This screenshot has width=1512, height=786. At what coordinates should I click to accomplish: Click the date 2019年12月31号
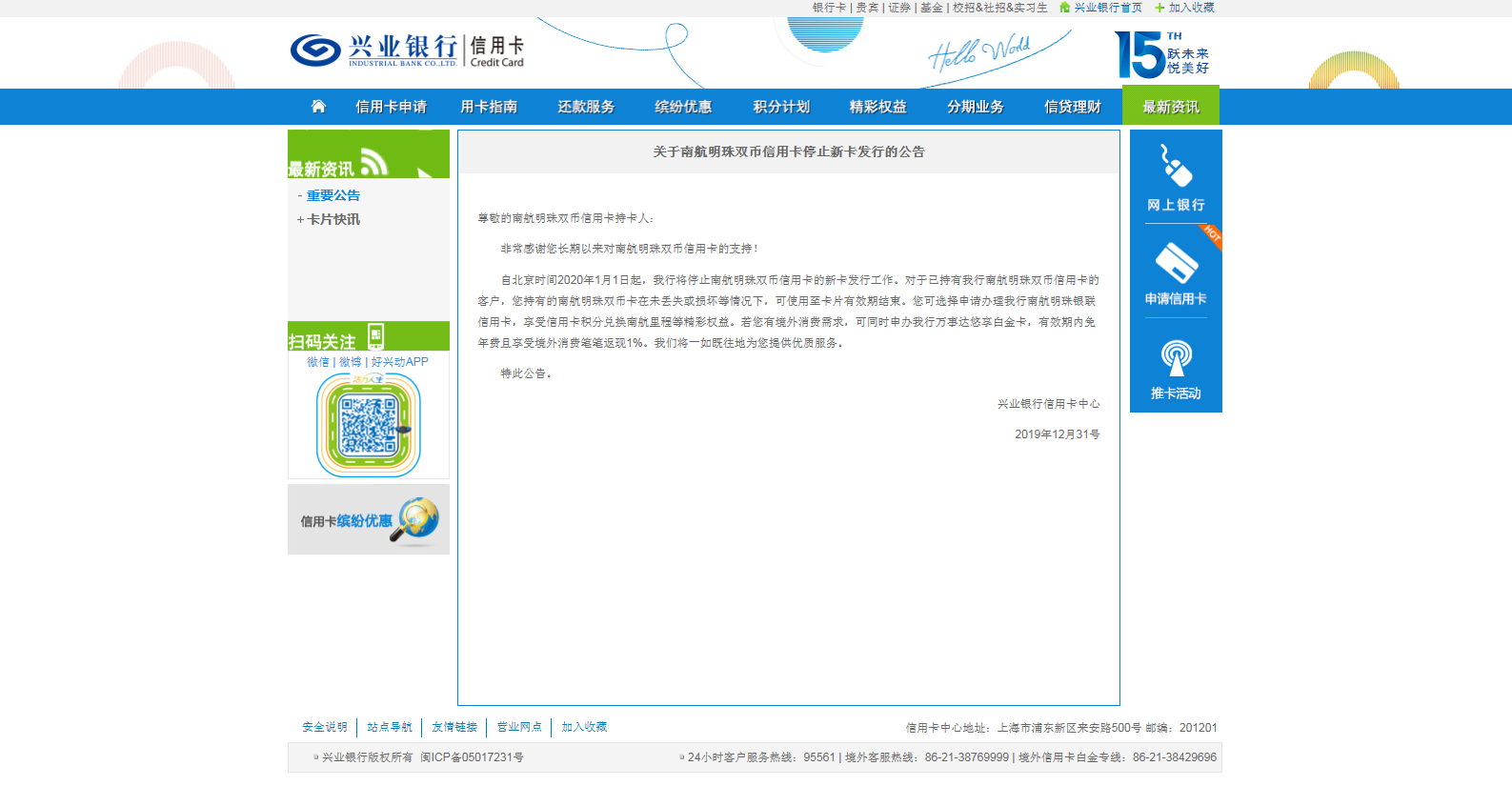(1058, 434)
